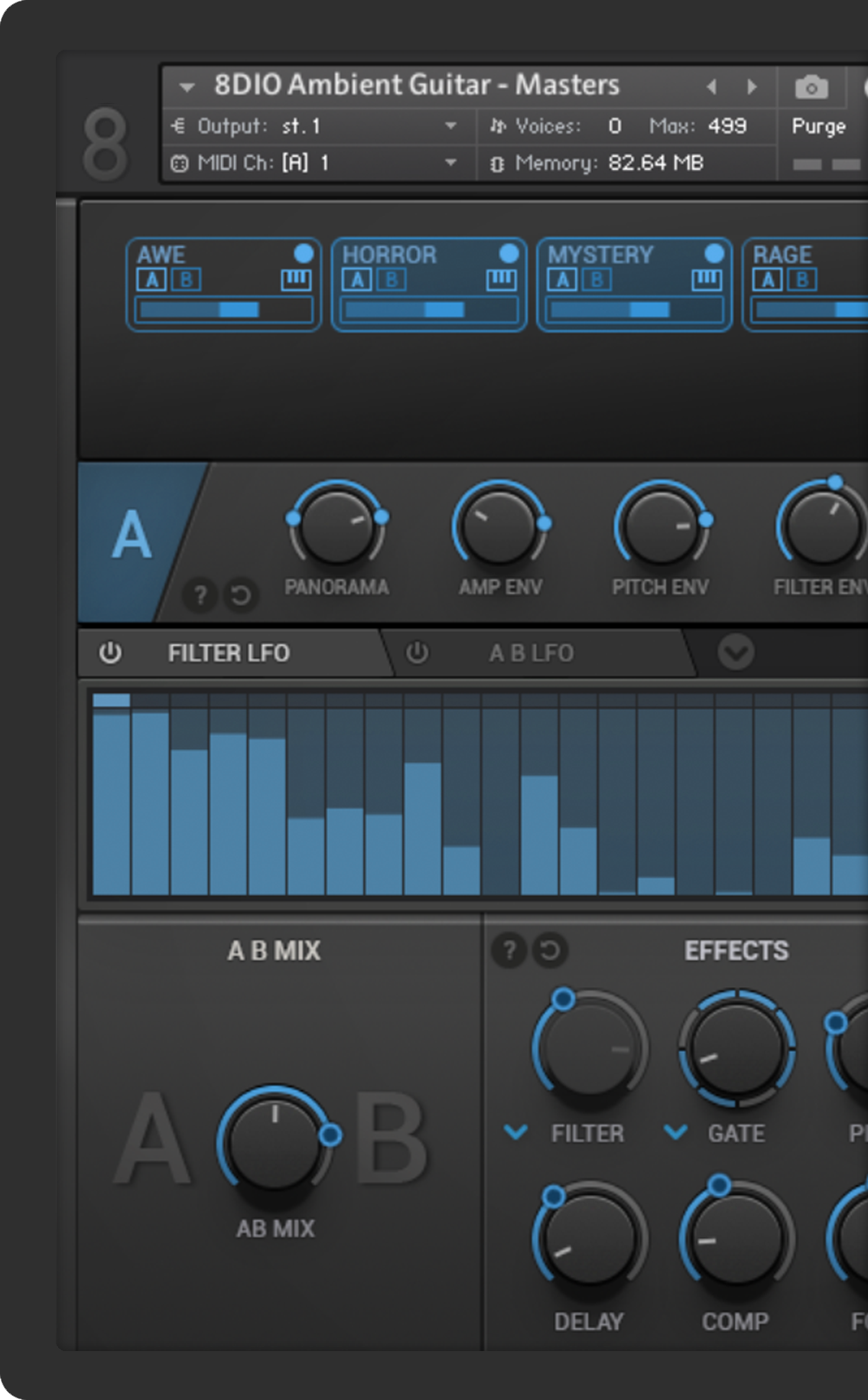Expand the GATE effect chevron

pyautogui.click(x=675, y=1131)
